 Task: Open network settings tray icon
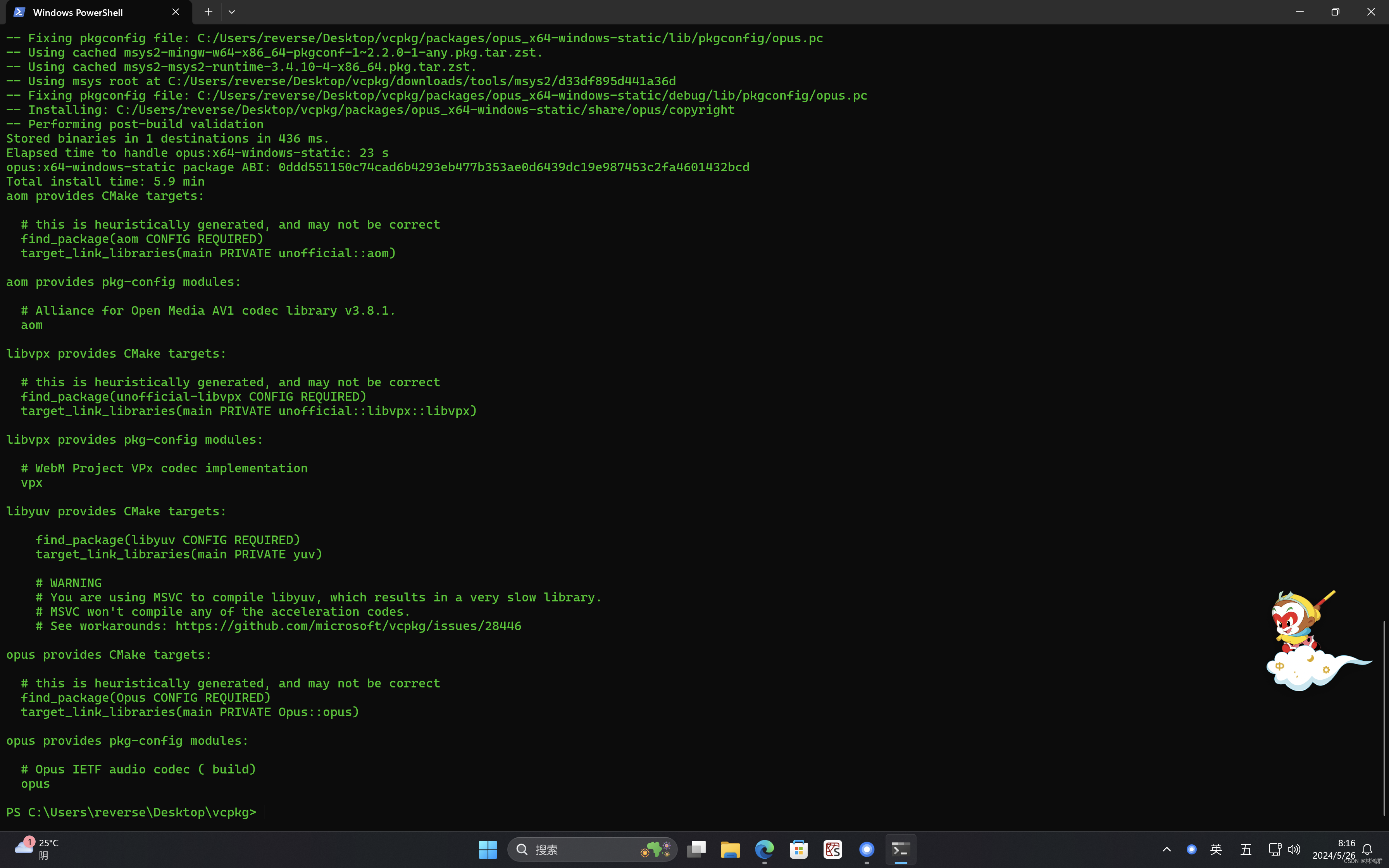pos(1275,850)
